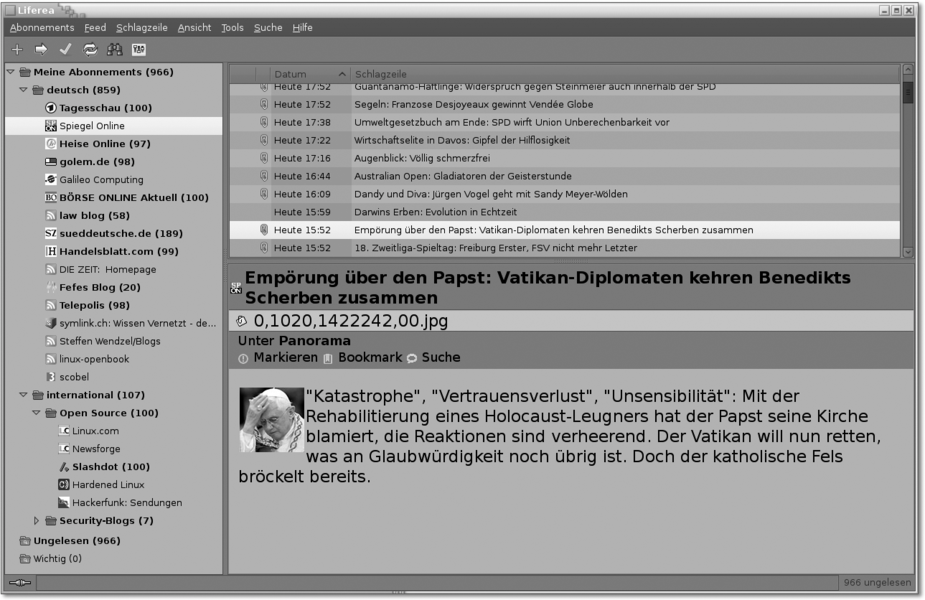Click the attachment icon beside 0,1020,1422242,00.jpg
Screen dimensions: 925x600
coord(243,321)
